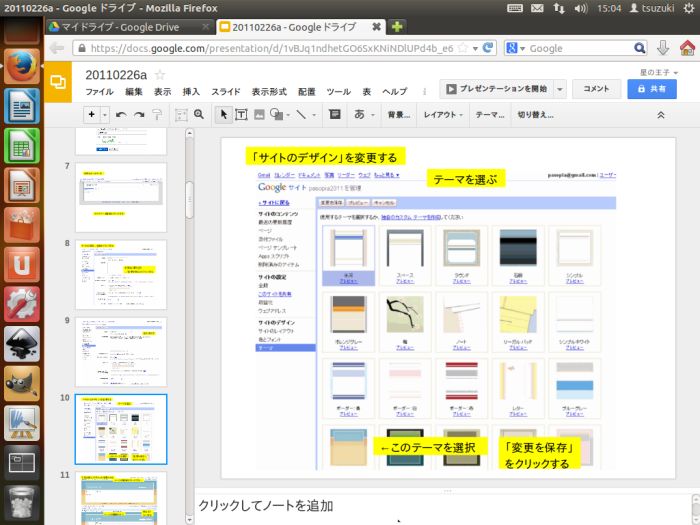Click the insert comment toolbar icon

(335, 115)
